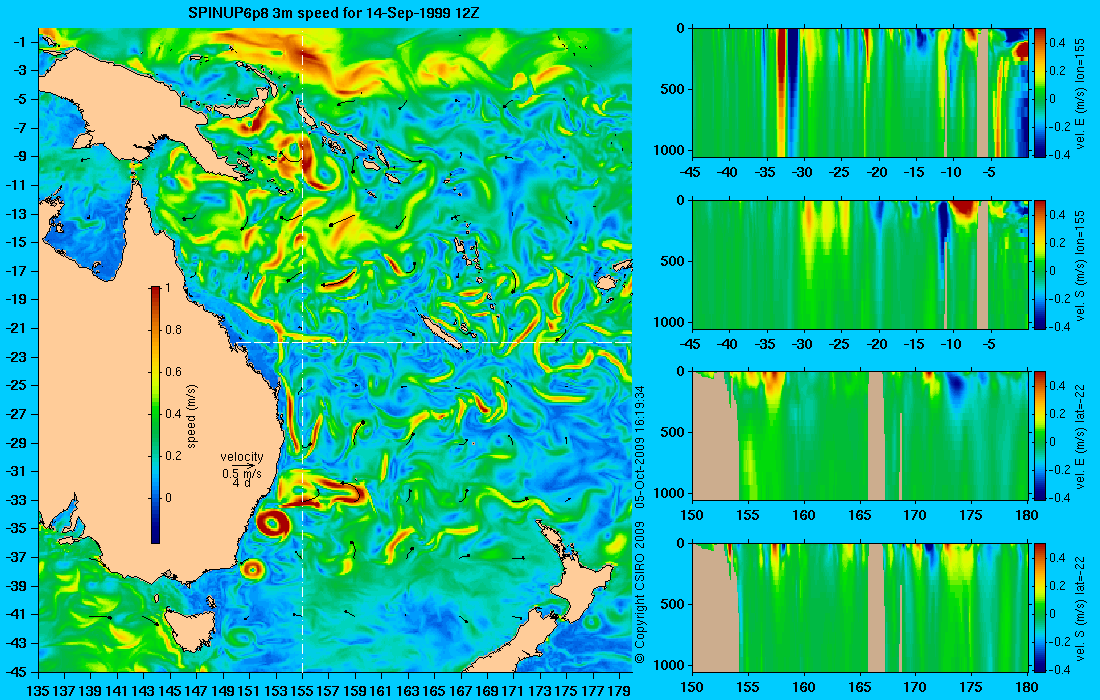Click the "0.8" tick on the speed colorbar
1100x700 pixels.
coord(173,330)
